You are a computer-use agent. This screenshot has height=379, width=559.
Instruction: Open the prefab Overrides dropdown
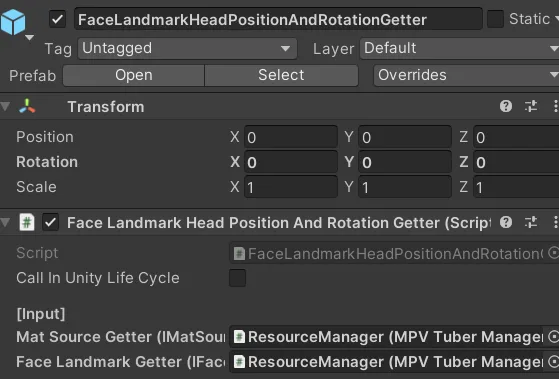click(x=466, y=75)
